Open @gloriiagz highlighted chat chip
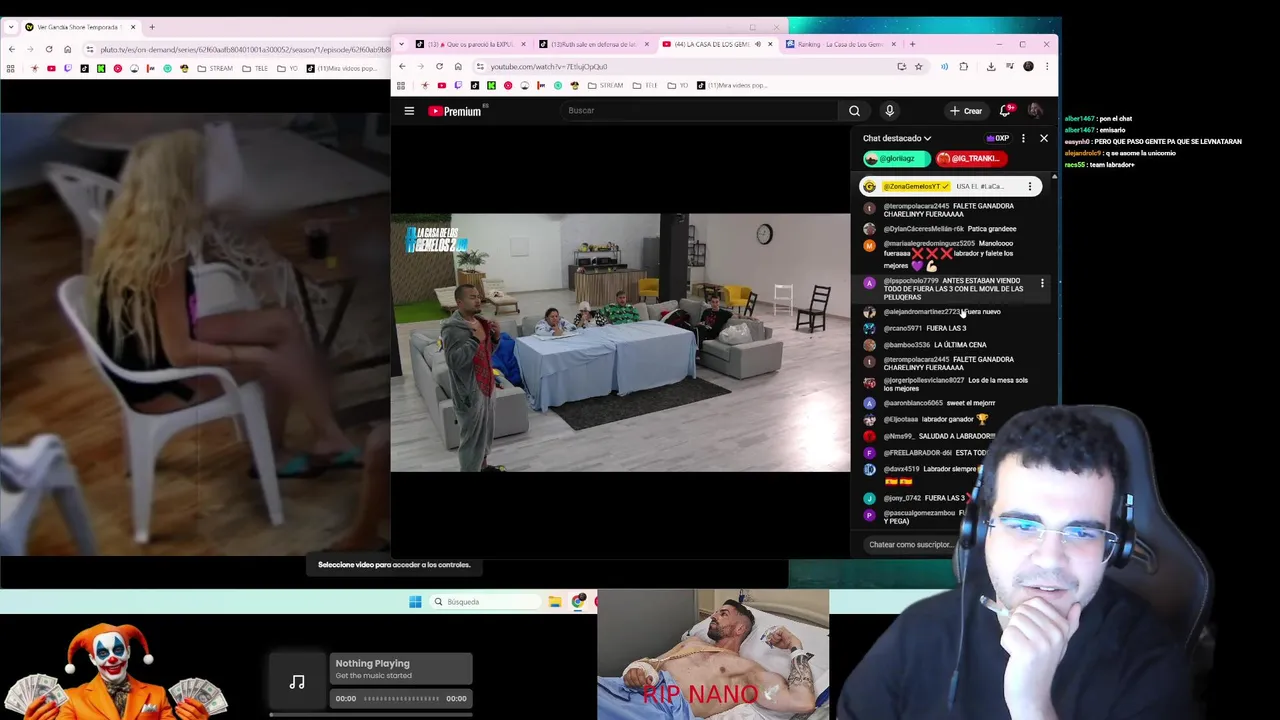Screen dimensions: 1280x720 click(x=897, y=159)
